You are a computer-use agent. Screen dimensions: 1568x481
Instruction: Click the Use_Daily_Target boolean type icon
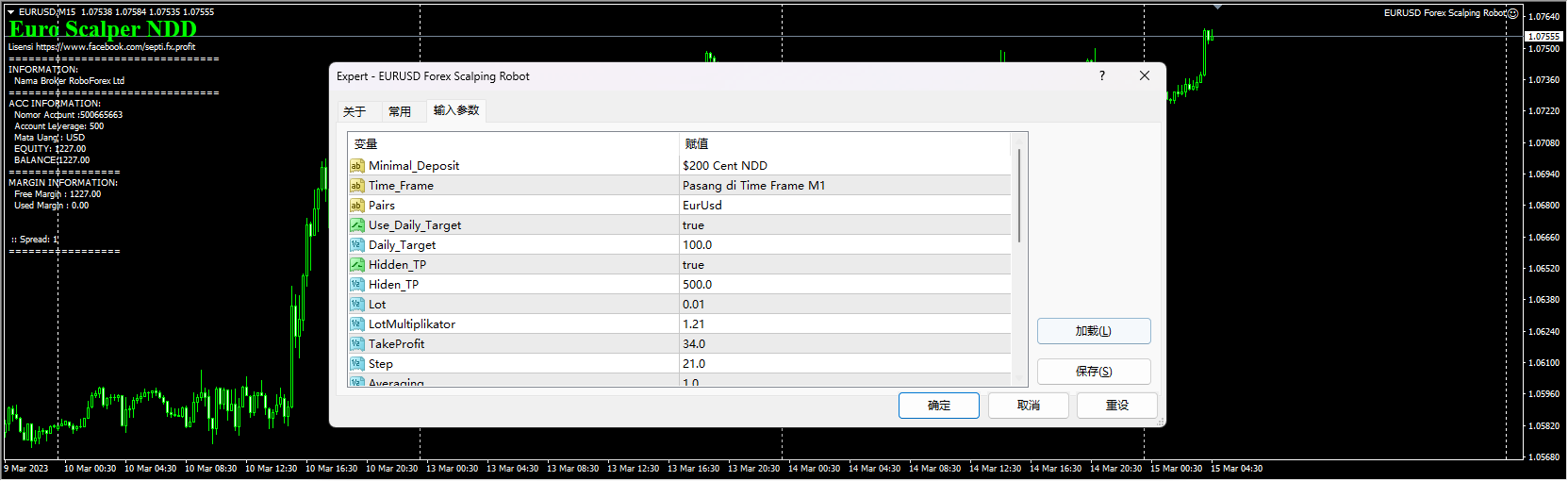(x=357, y=225)
